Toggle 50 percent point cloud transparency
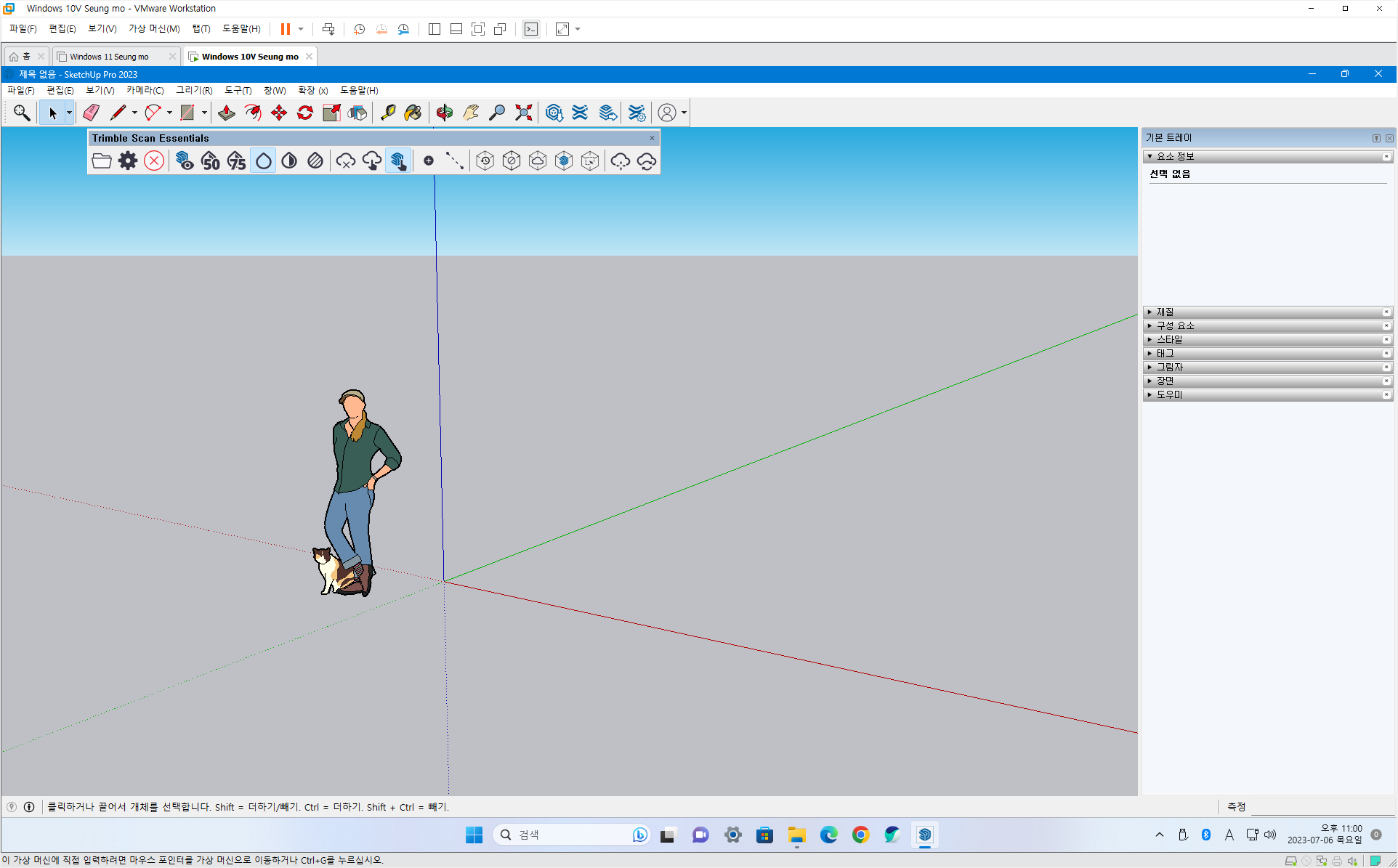This screenshot has height=868, width=1398. pyautogui.click(x=211, y=161)
